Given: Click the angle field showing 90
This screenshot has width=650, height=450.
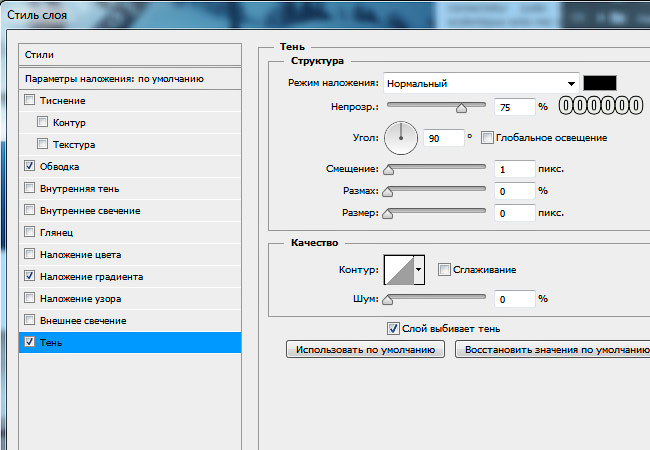Looking at the screenshot, I should [x=443, y=138].
